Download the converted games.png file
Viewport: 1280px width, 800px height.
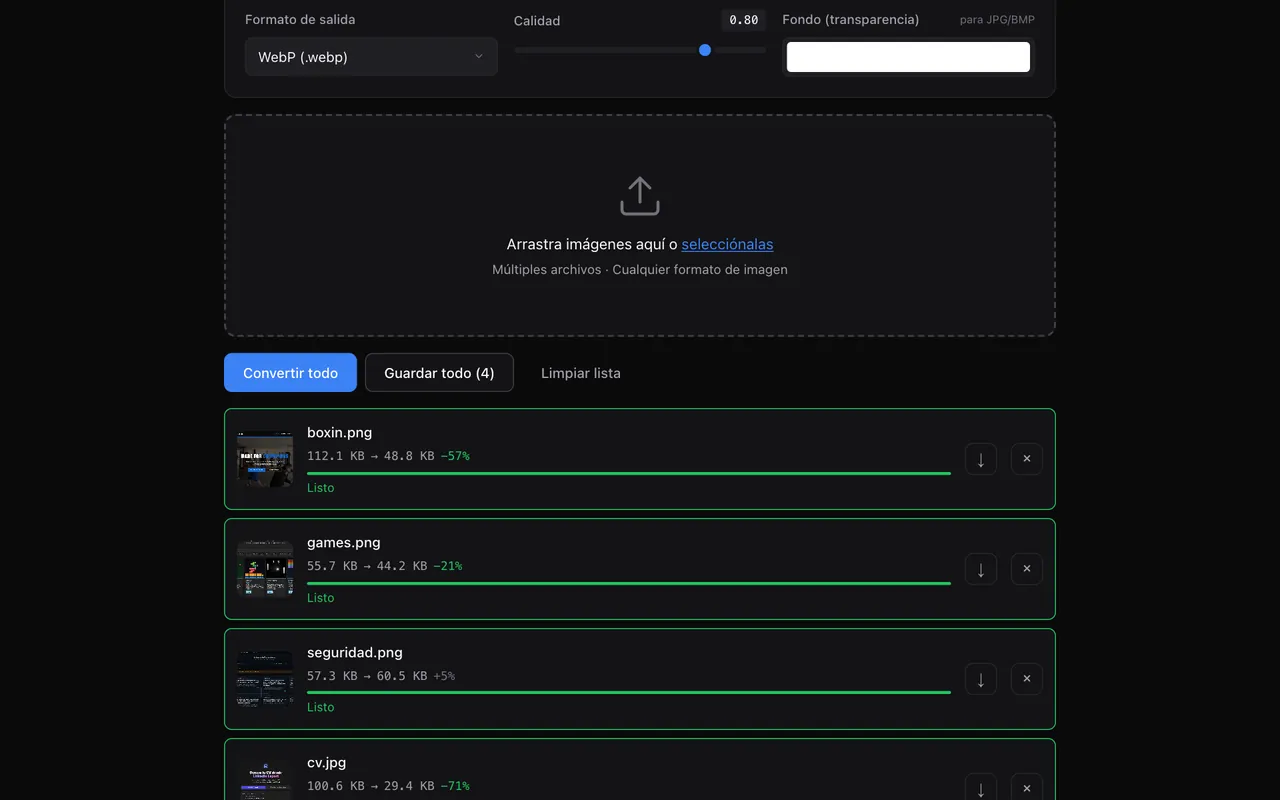tap(981, 569)
